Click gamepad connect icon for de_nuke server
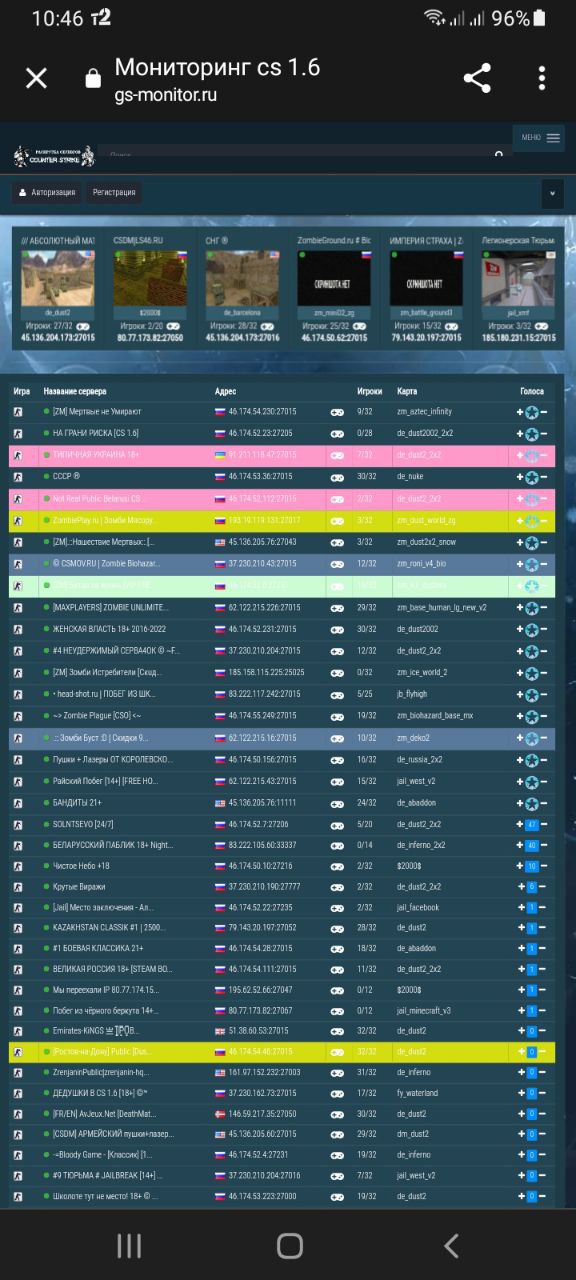Image resolution: width=576 pixels, height=1280 pixels. pyautogui.click(x=337, y=477)
